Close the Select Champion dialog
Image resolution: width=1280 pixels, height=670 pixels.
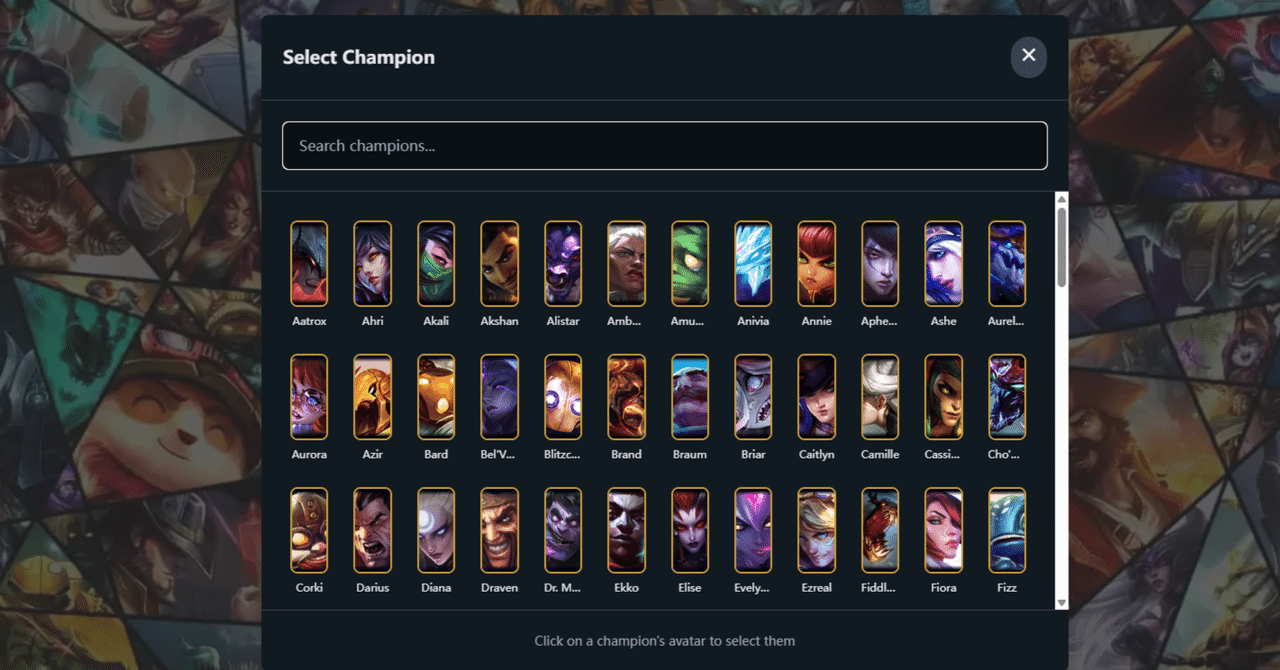pyautogui.click(x=1028, y=57)
